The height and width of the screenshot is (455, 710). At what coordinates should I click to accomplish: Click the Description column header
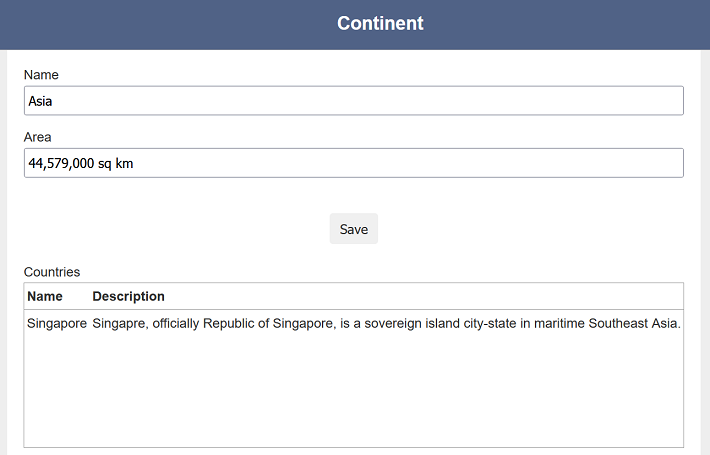coord(129,296)
